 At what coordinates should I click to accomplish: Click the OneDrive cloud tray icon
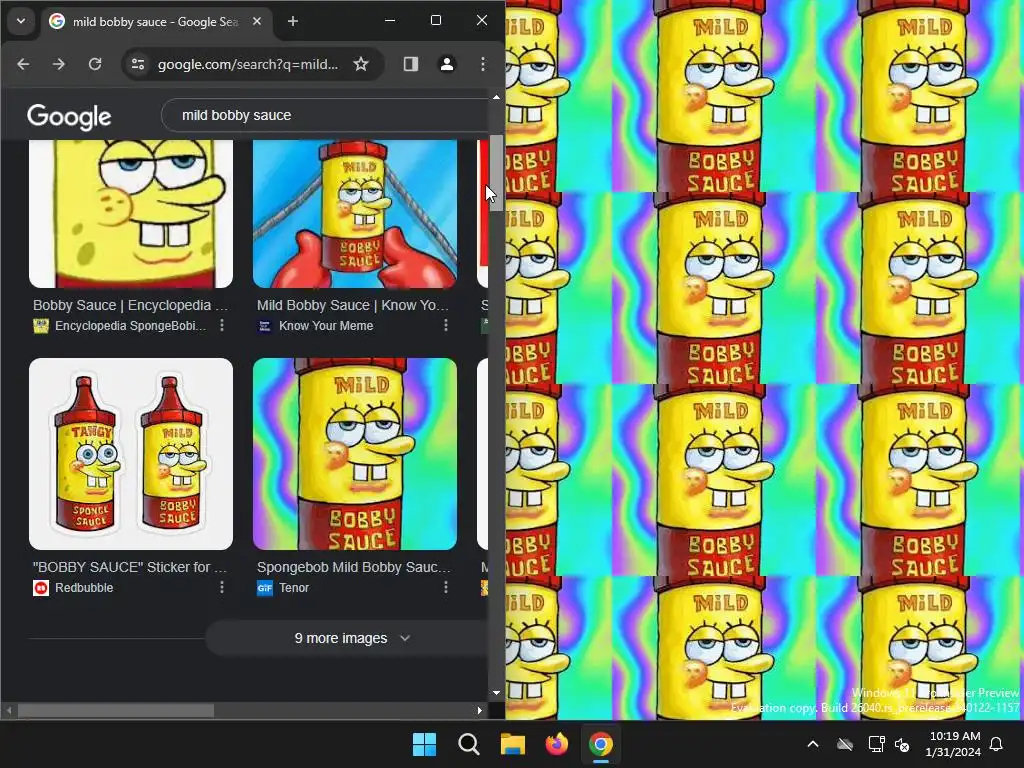click(845, 744)
